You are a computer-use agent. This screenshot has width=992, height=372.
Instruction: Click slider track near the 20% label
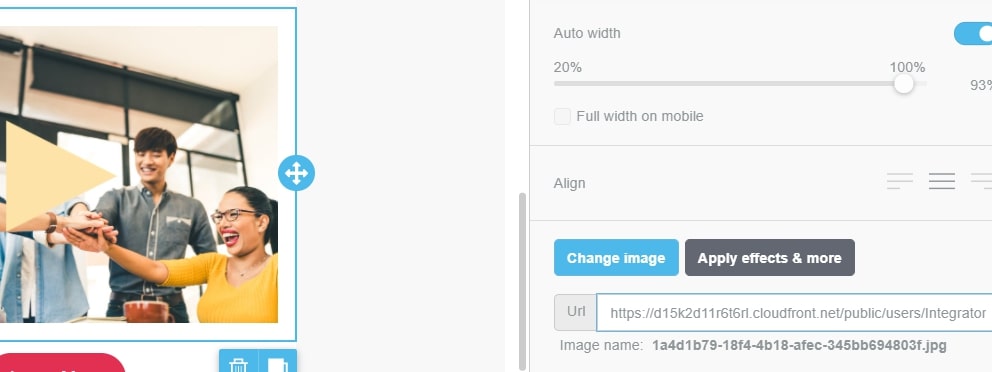(x=569, y=84)
